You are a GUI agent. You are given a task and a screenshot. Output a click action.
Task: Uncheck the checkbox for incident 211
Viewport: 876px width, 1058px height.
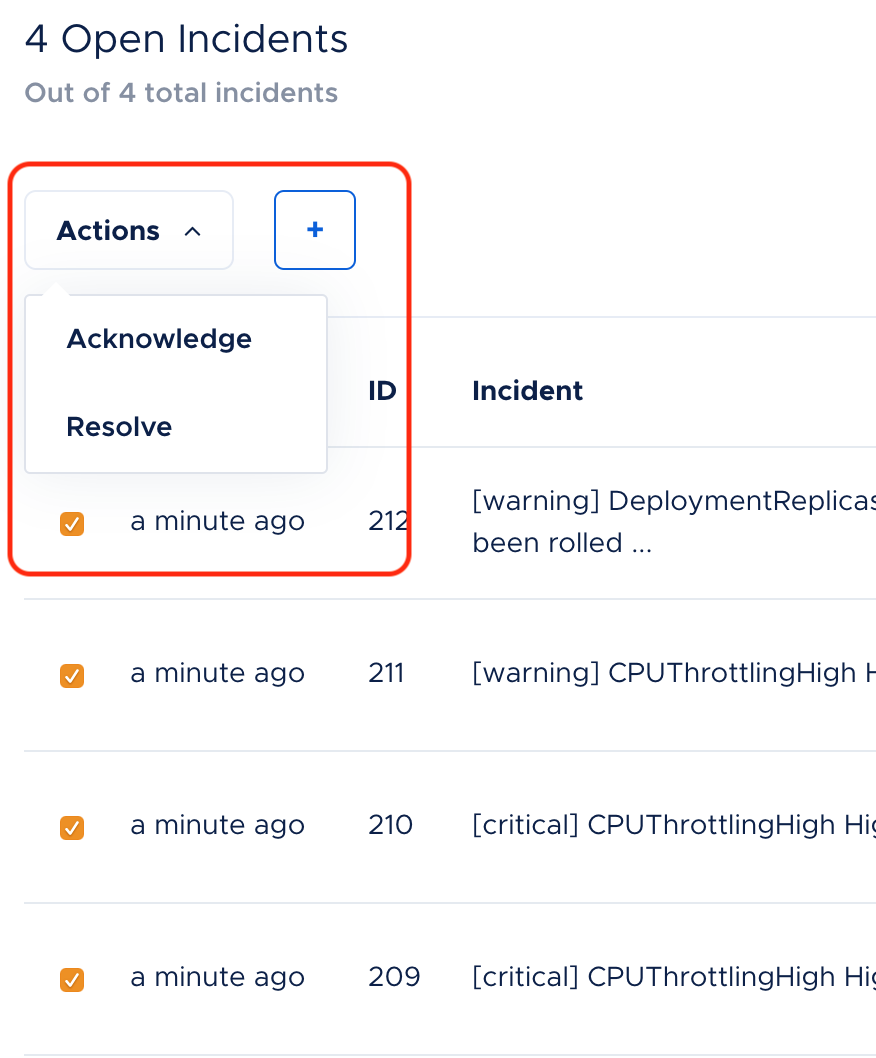[x=72, y=675]
